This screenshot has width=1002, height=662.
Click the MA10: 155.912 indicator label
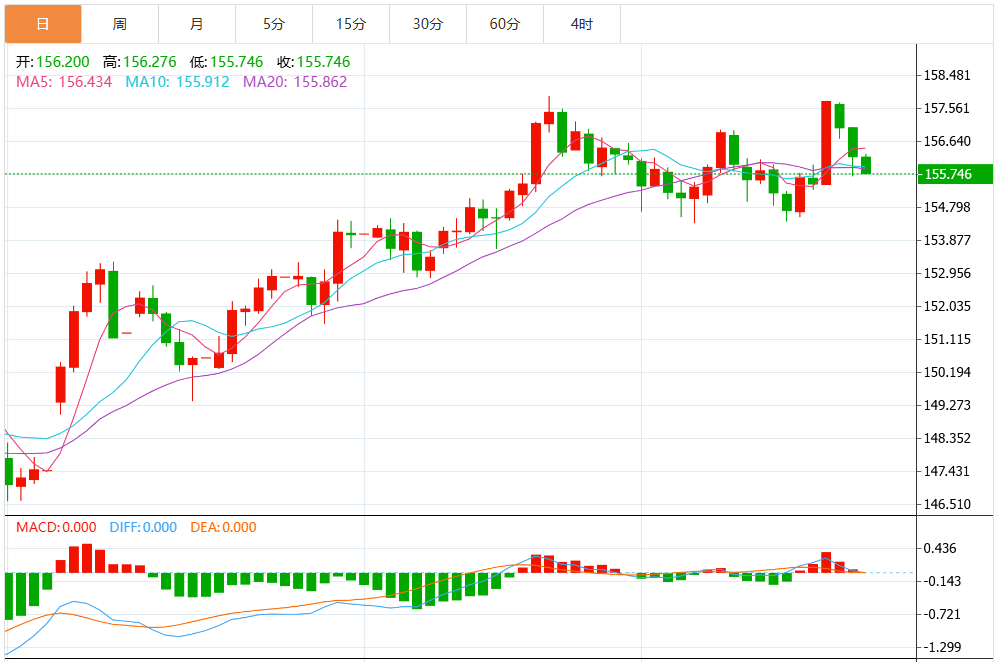coord(177,82)
